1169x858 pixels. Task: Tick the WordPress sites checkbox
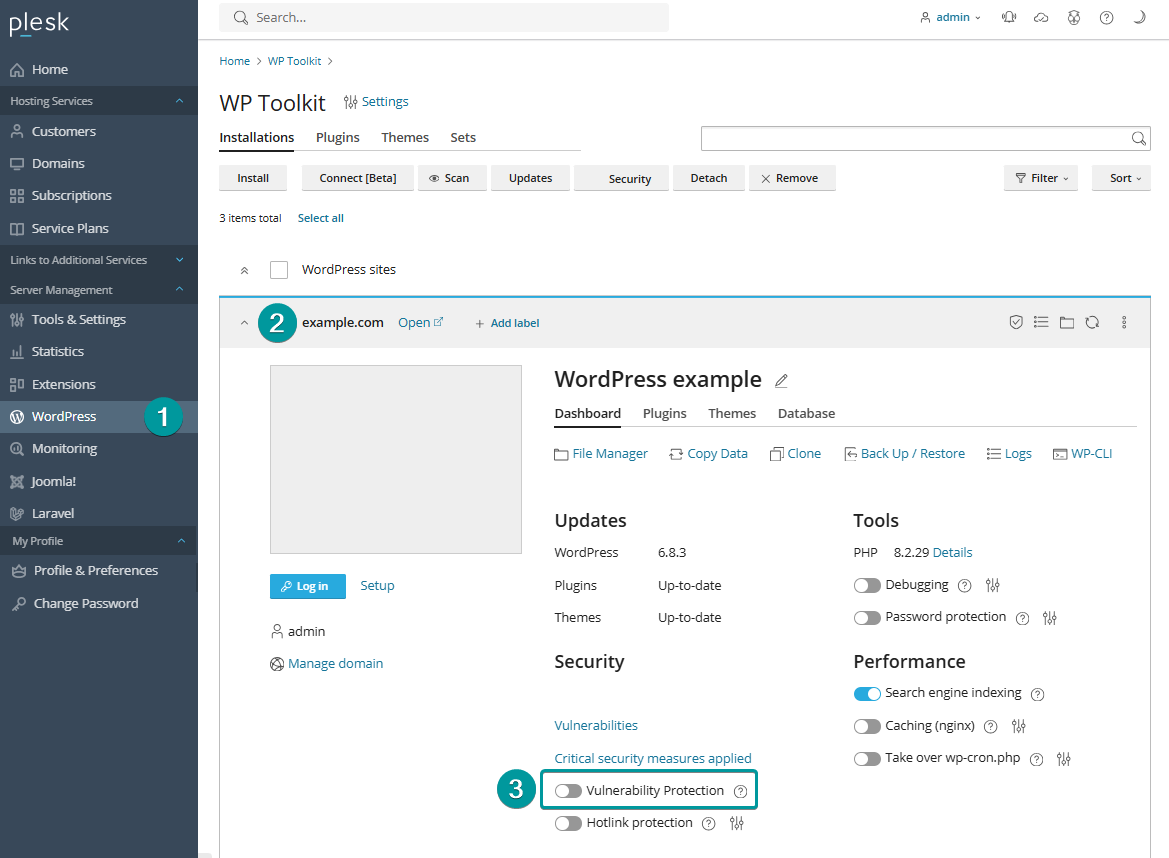tap(278, 269)
